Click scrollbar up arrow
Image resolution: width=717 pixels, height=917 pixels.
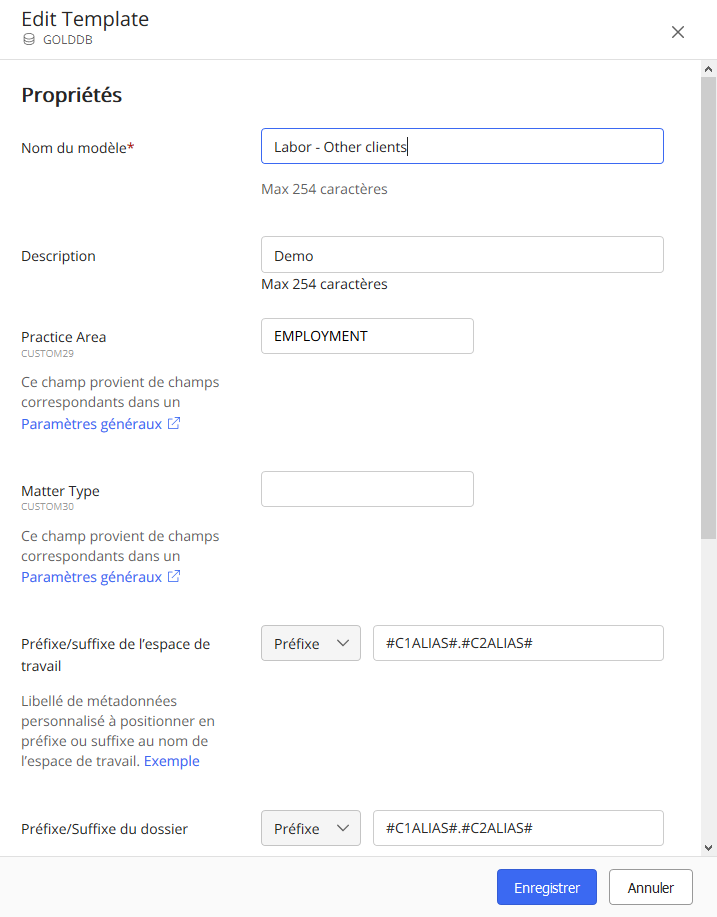pyautogui.click(x=708, y=70)
